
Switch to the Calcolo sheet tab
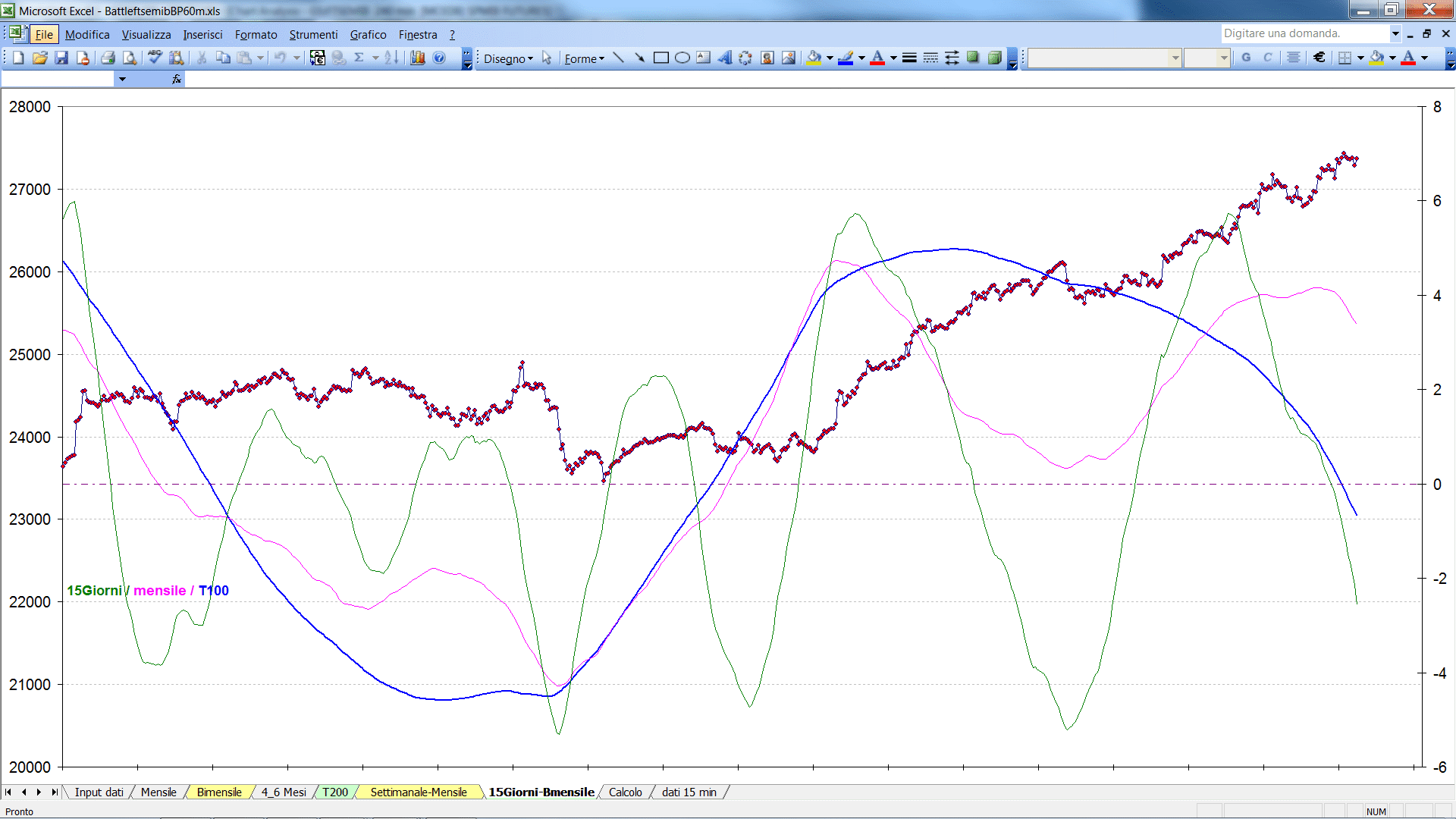point(626,792)
